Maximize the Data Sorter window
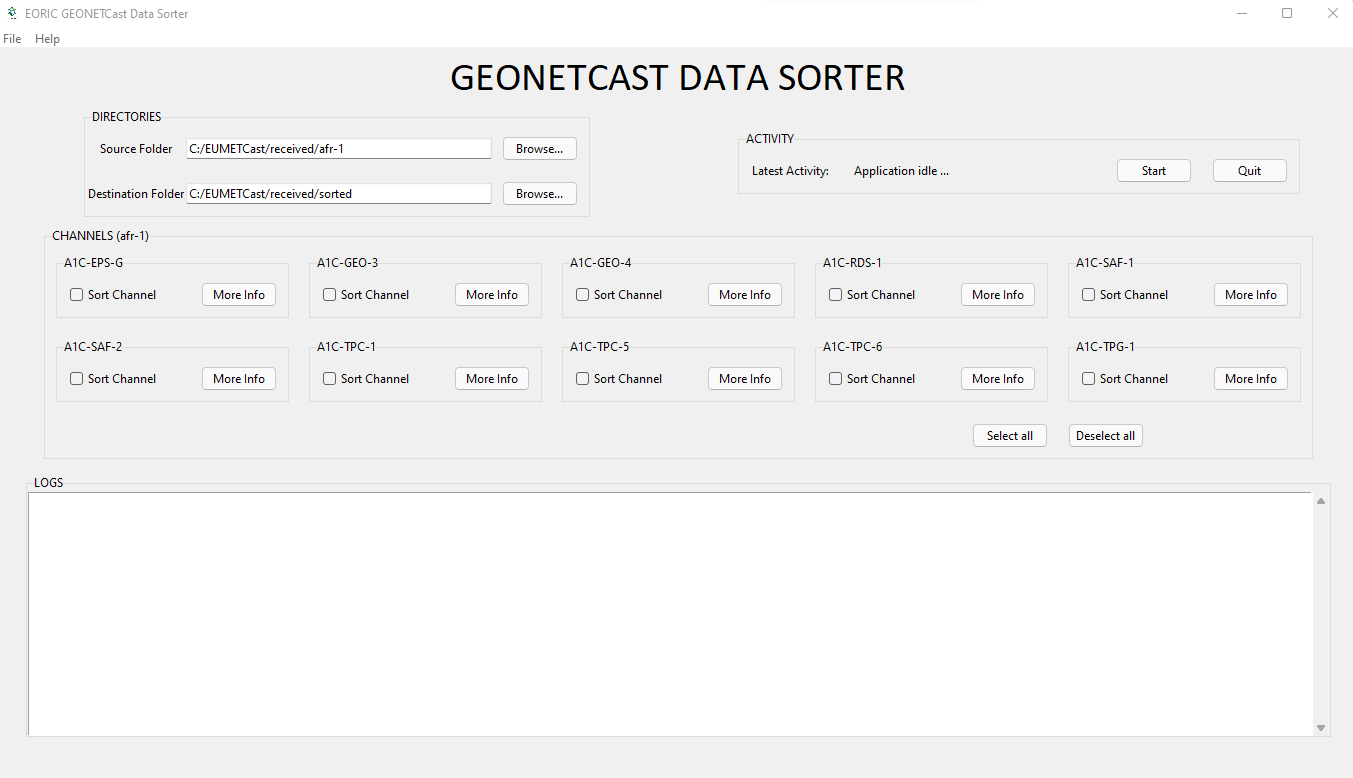The height and width of the screenshot is (778, 1353). tap(1287, 14)
